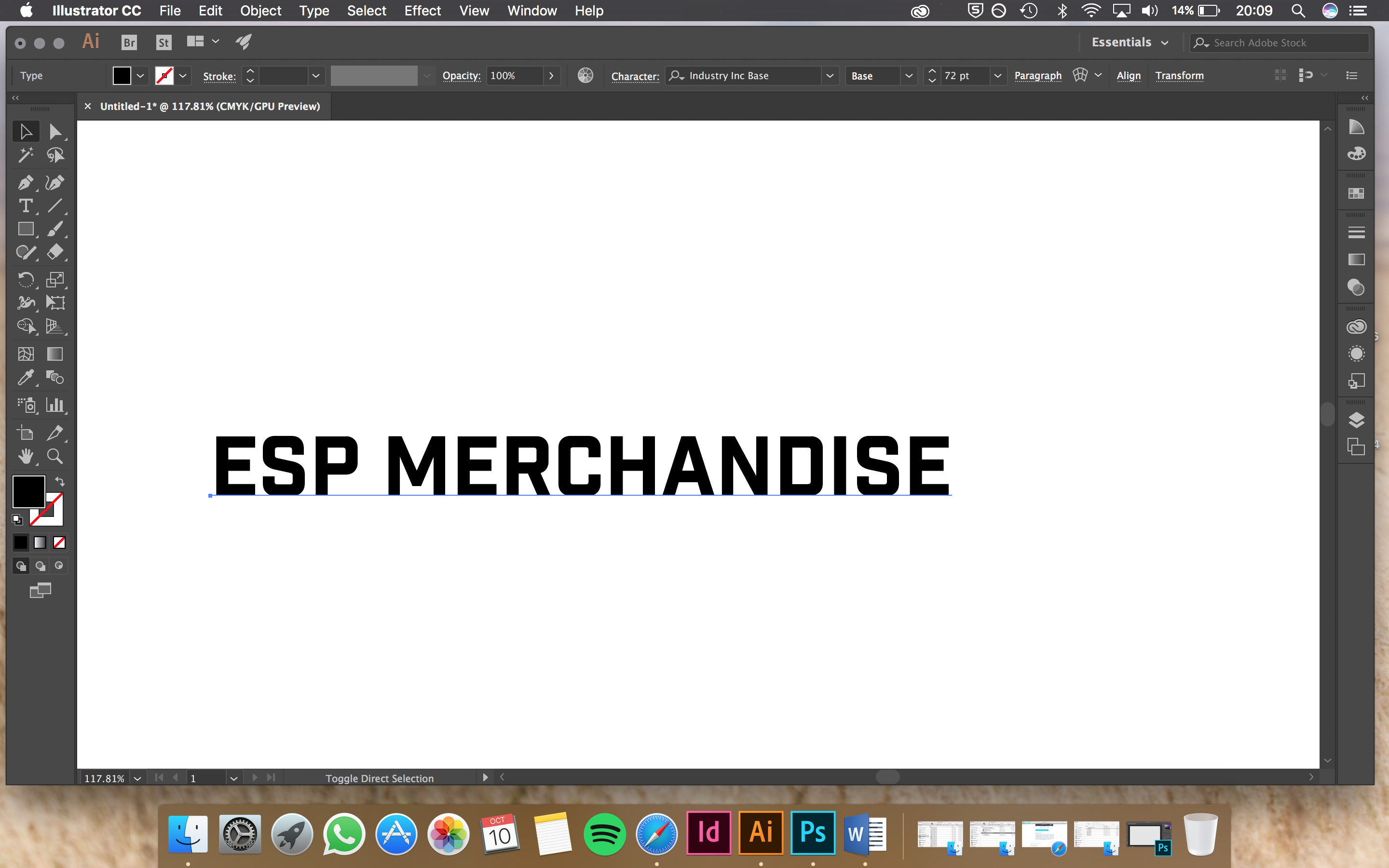1389x868 pixels.
Task: Select the Blend tool
Action: [x=55, y=377]
